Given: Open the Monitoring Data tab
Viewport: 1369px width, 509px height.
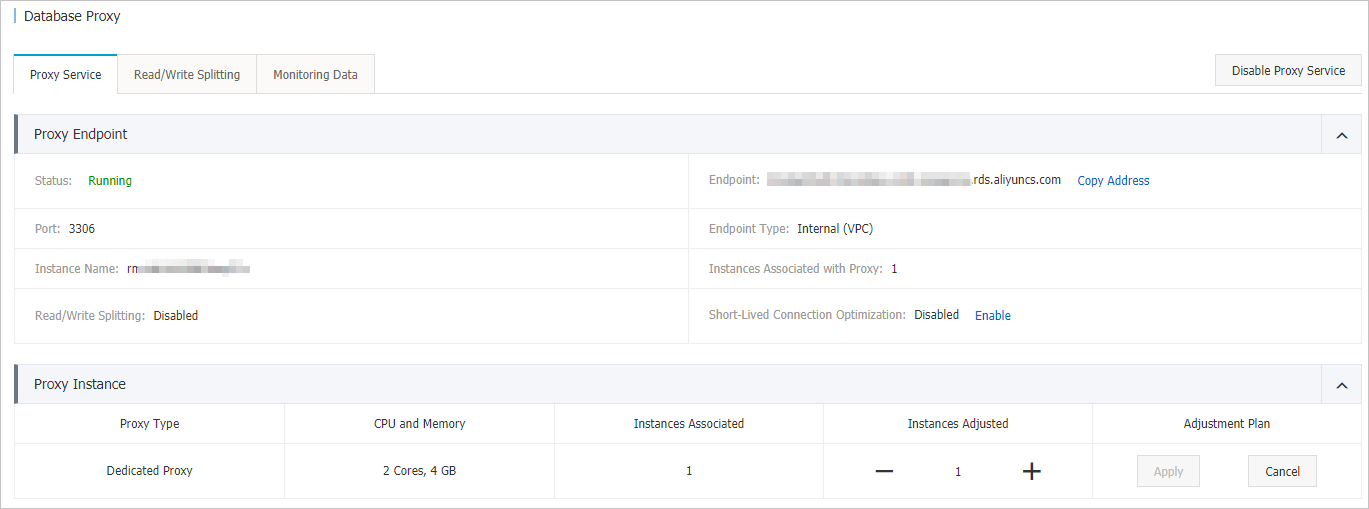Looking at the screenshot, I should click(x=315, y=75).
